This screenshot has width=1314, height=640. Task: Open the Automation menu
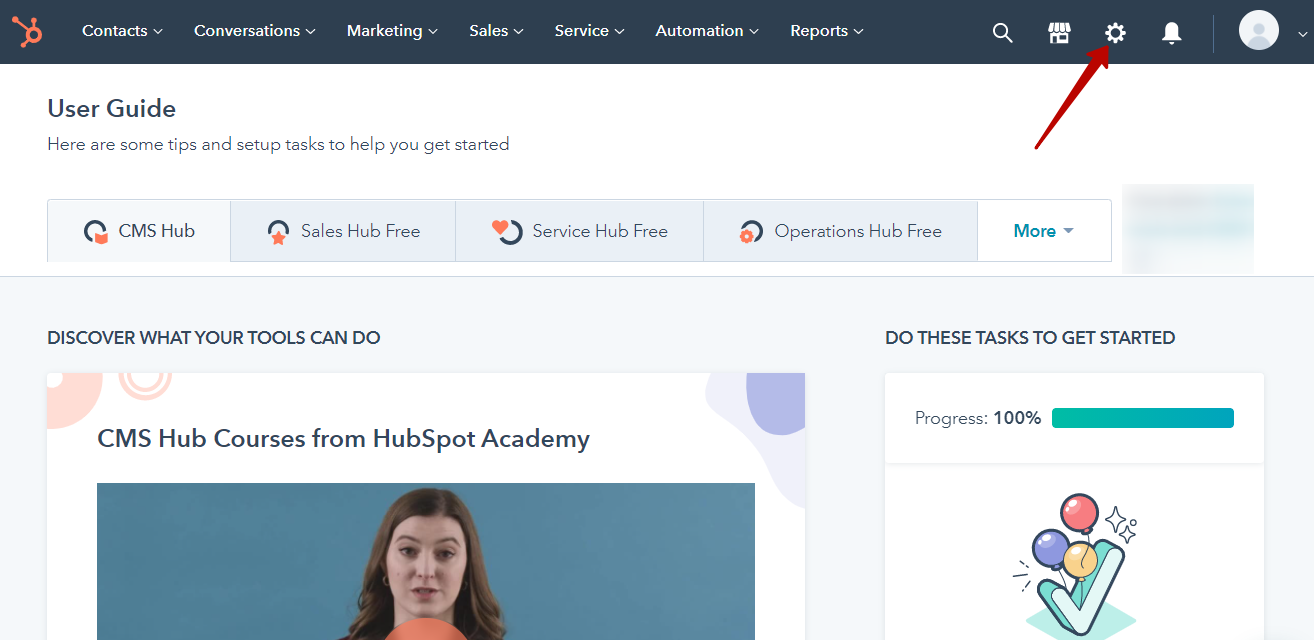pos(707,31)
